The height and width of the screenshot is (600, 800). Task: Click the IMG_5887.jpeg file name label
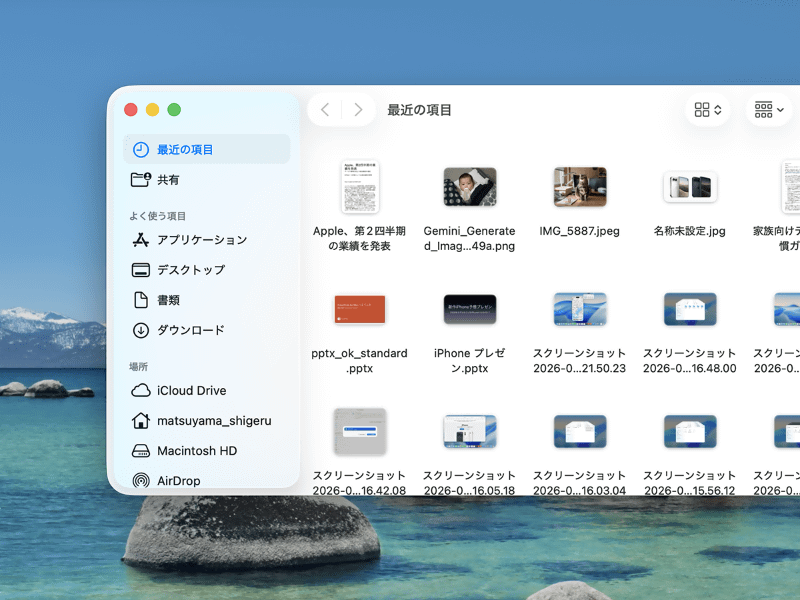580,231
